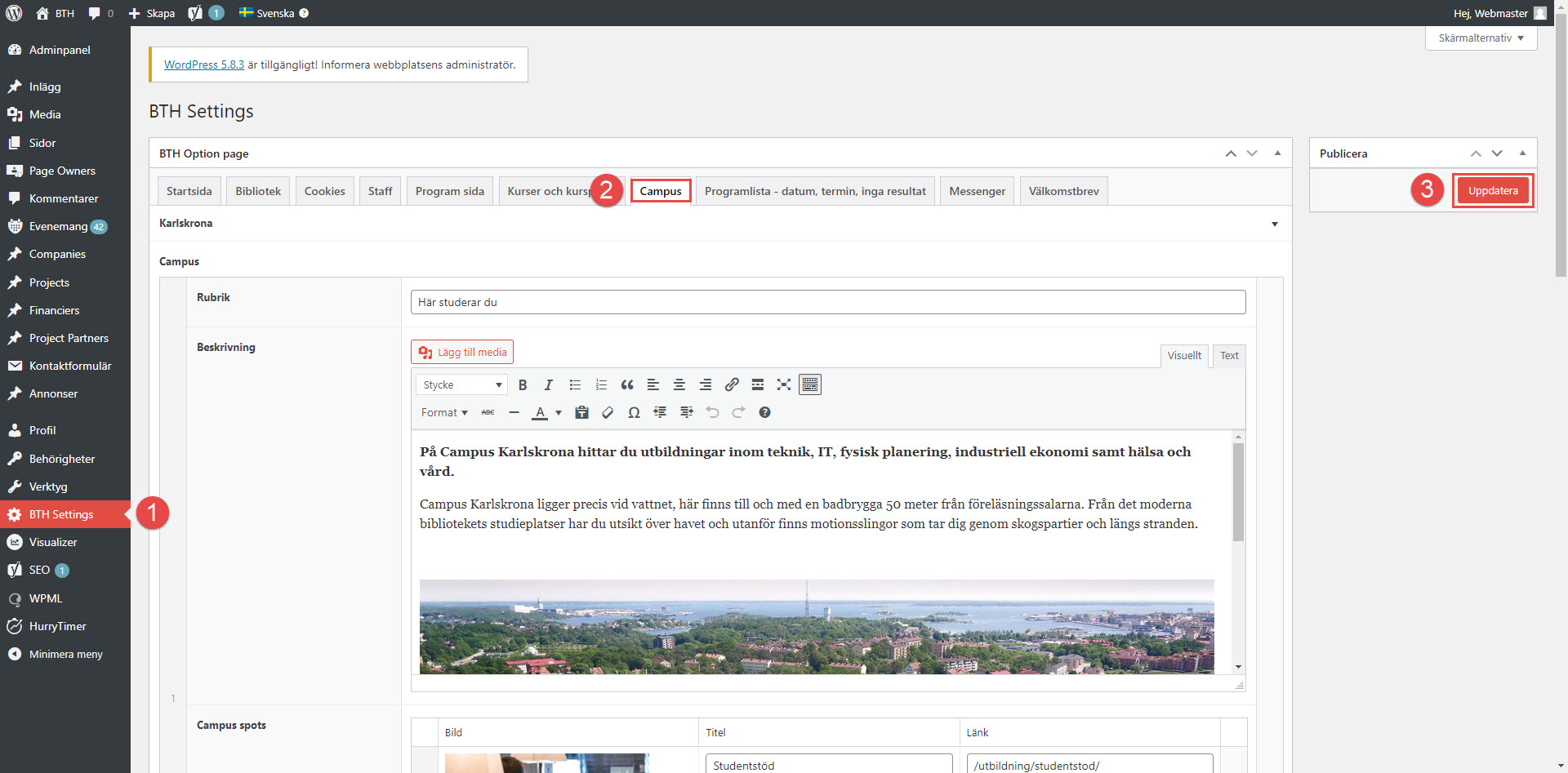Switch to the Startsida tab

click(x=189, y=191)
